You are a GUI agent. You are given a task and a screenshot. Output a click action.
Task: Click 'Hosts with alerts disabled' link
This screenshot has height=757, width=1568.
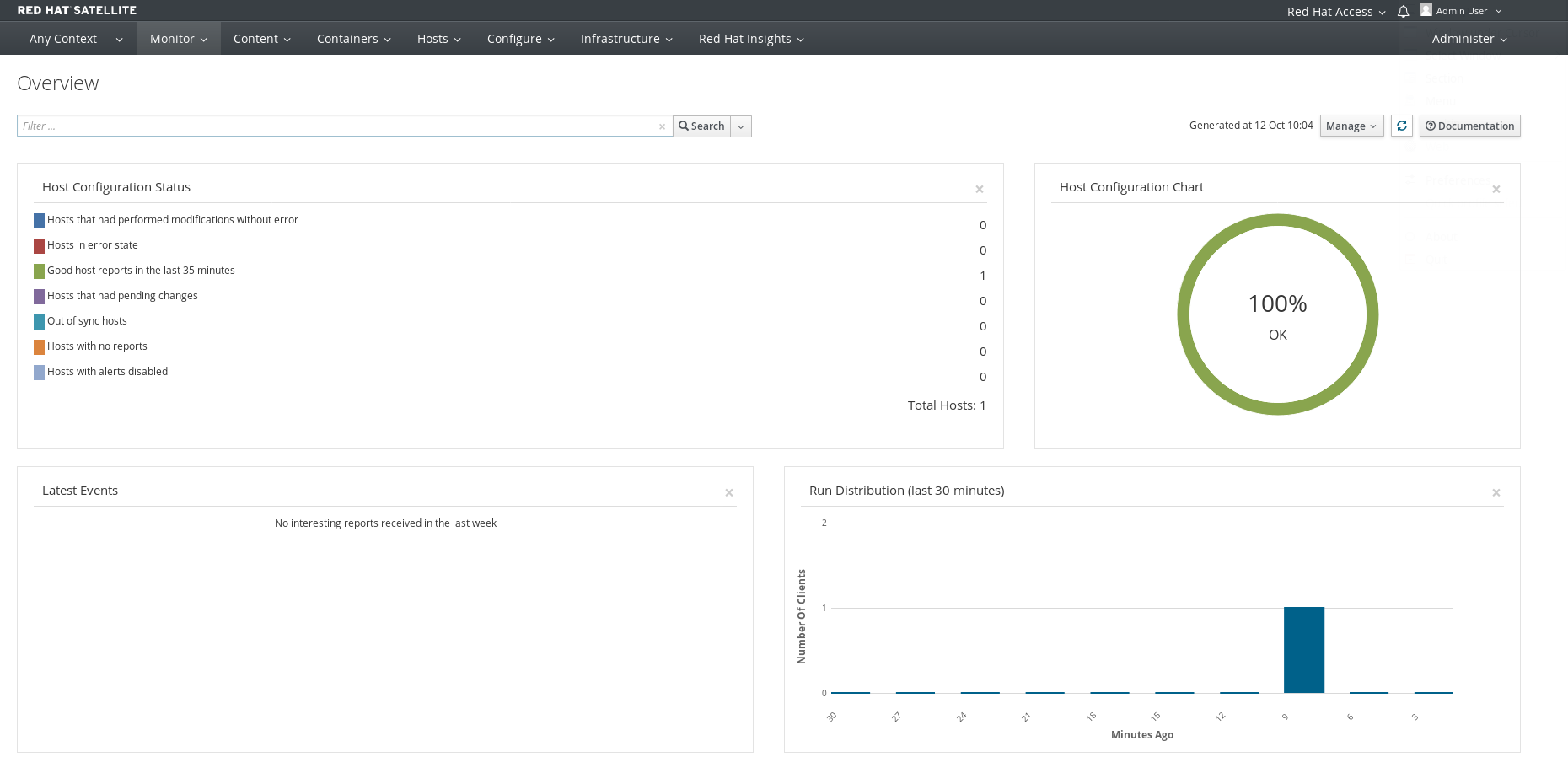107,372
